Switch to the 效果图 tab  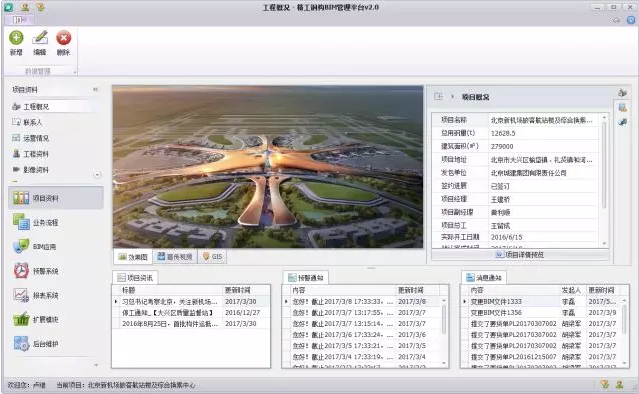coord(133,257)
